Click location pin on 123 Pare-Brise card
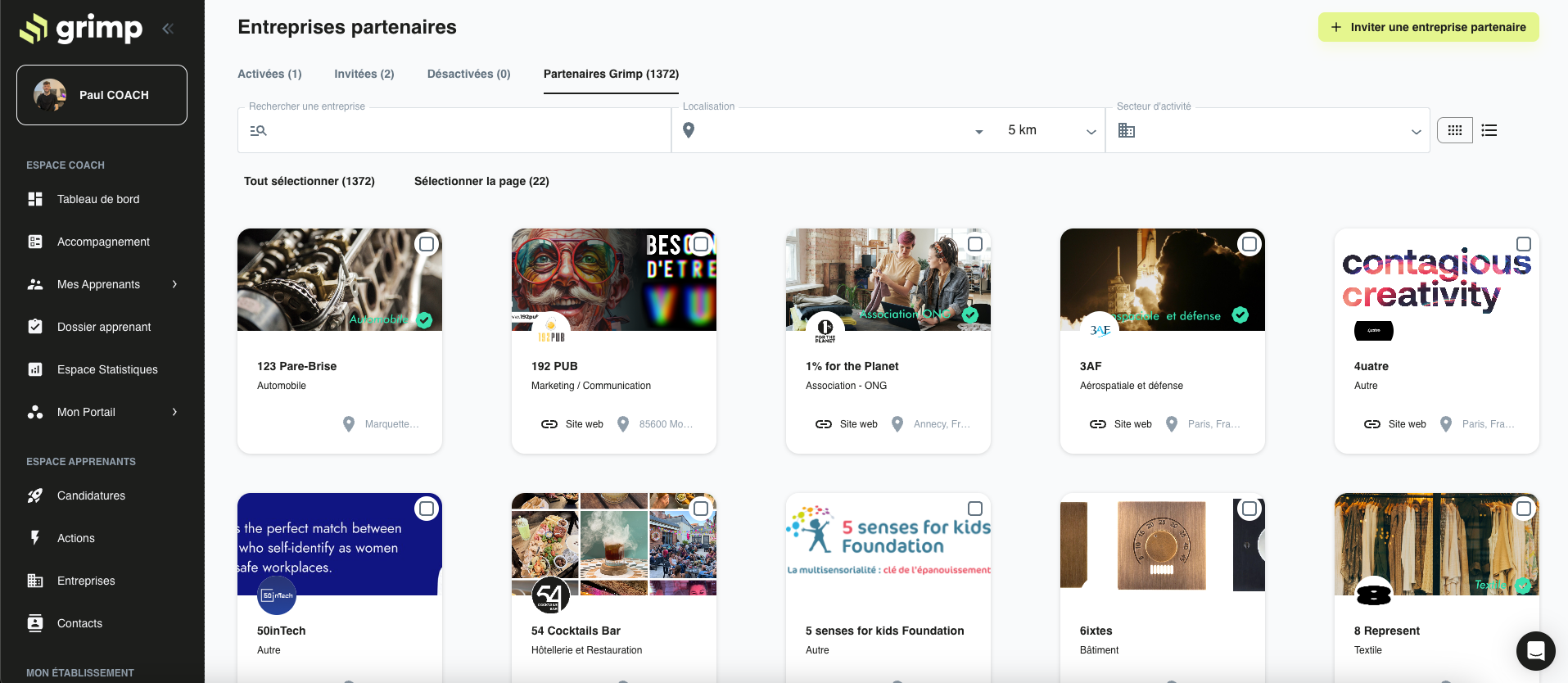The width and height of the screenshot is (1568, 683). (349, 424)
